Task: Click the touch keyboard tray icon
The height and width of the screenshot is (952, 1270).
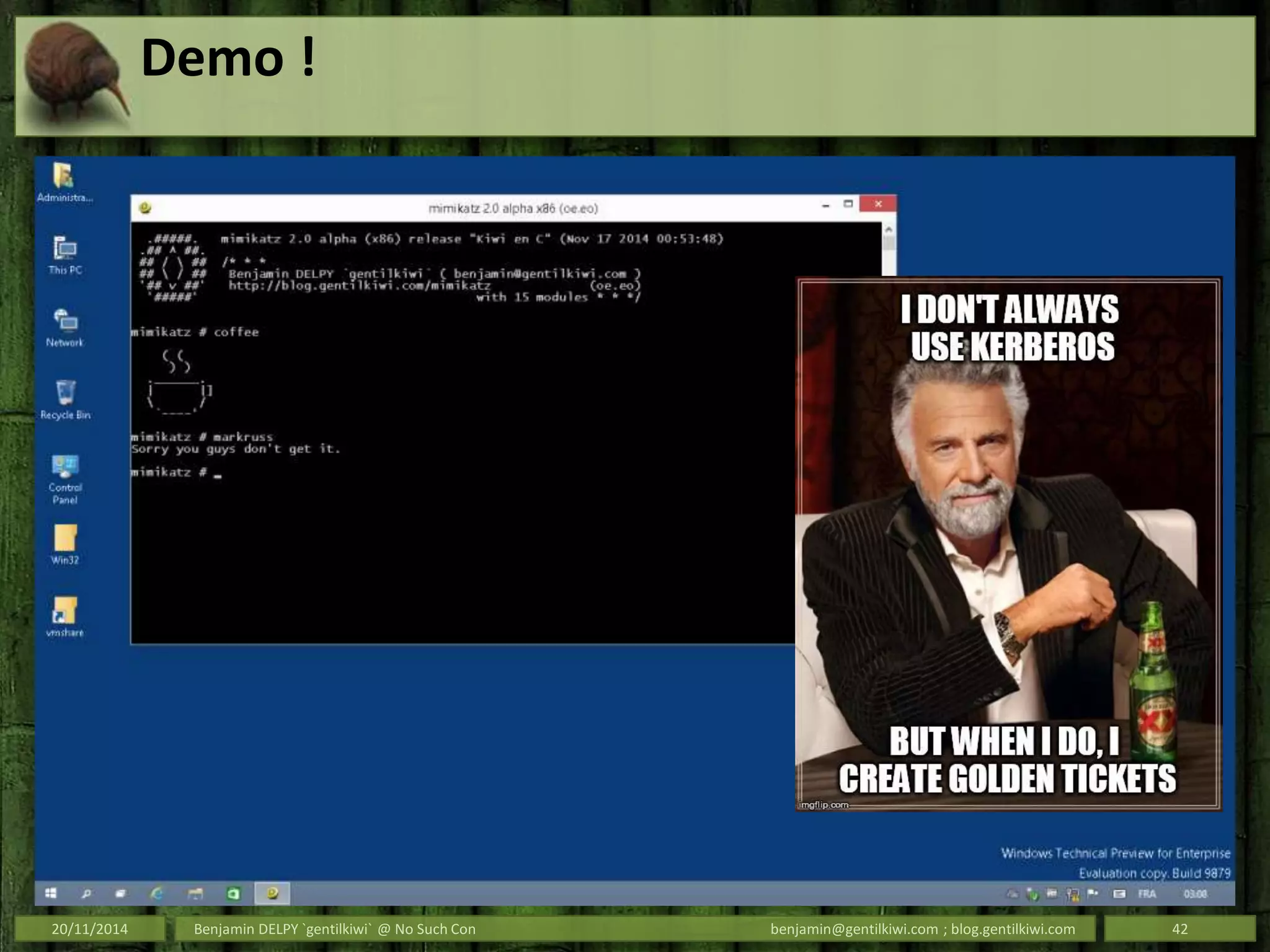Action: coord(1119,894)
